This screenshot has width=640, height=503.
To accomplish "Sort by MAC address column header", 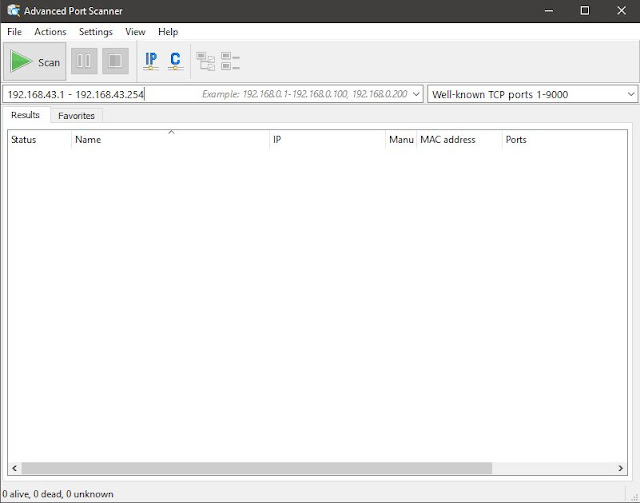I will (x=459, y=140).
